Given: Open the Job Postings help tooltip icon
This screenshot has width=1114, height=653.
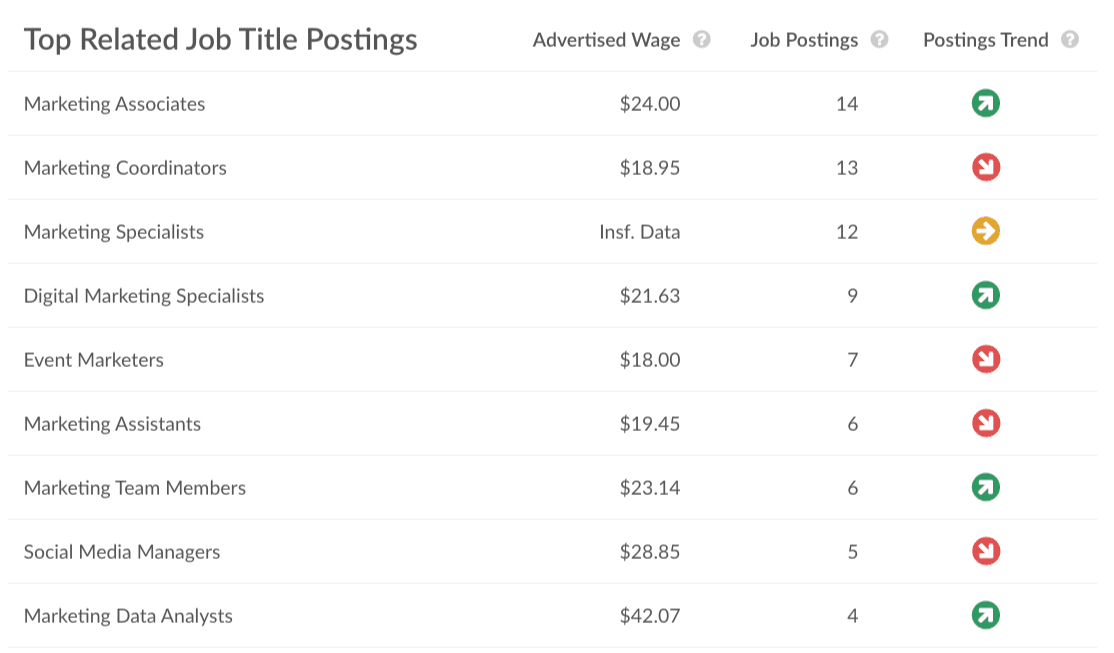Looking at the screenshot, I should (x=878, y=40).
